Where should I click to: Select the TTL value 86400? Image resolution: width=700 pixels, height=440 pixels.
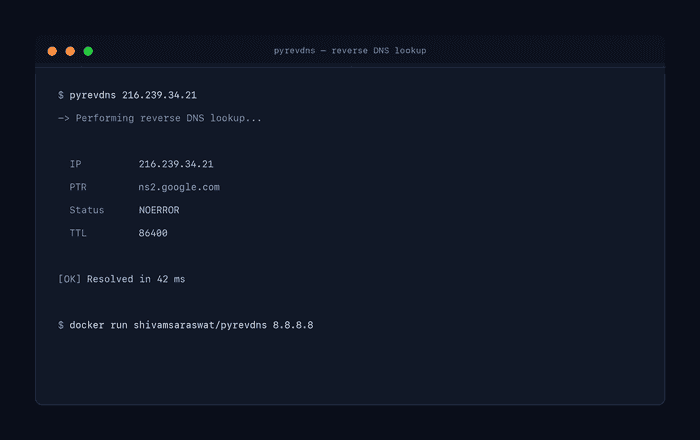click(153, 233)
